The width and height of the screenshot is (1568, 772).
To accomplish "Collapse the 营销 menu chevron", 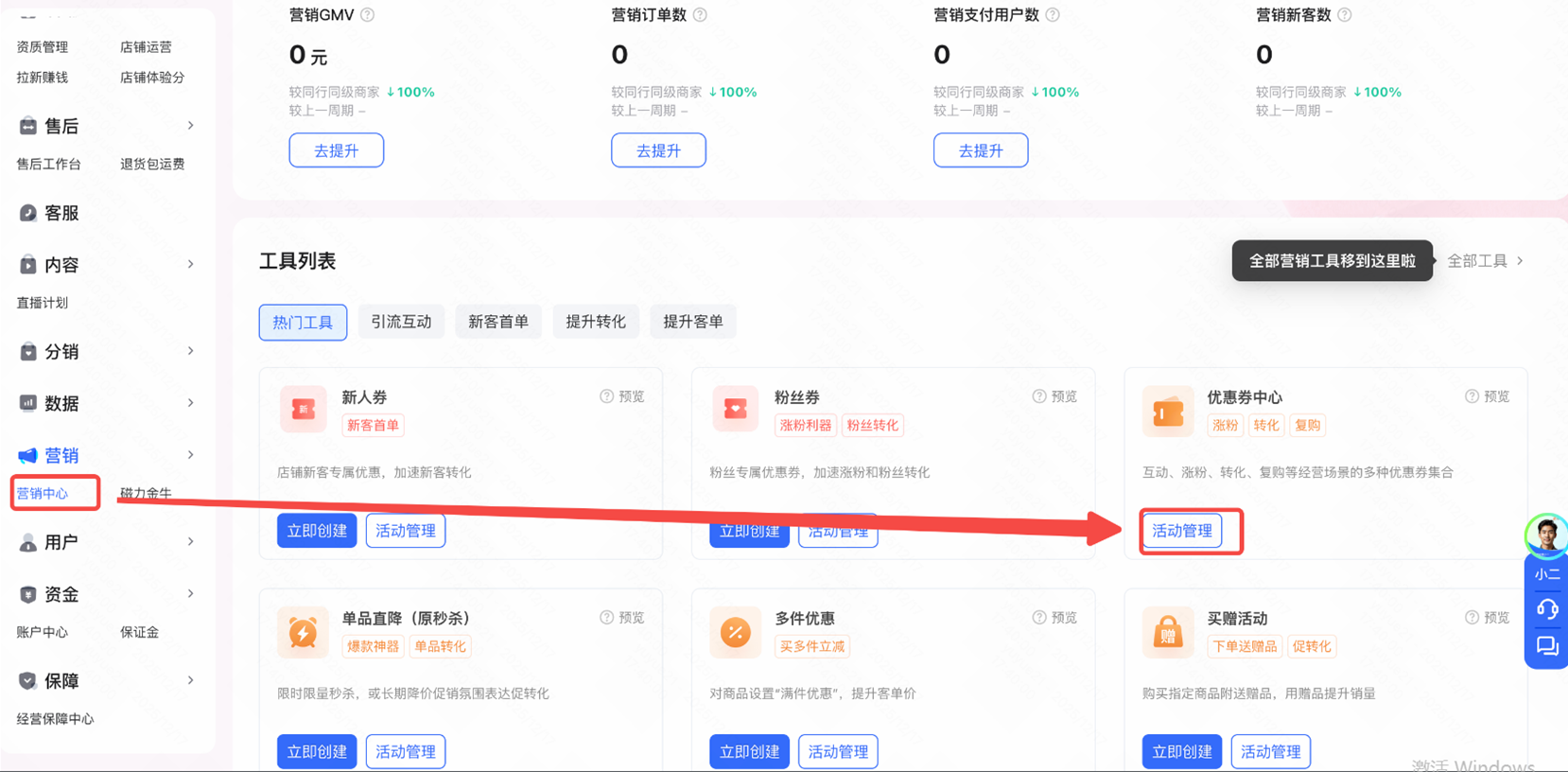I will (x=190, y=455).
